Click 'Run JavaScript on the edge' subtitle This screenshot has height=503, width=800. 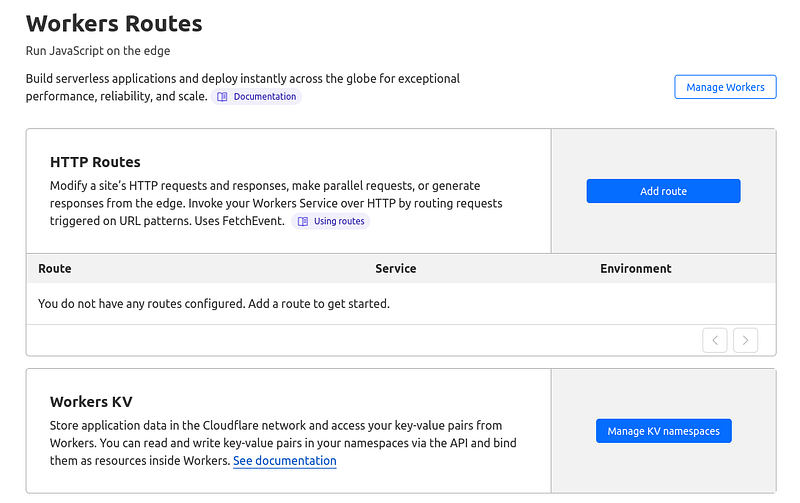98,51
